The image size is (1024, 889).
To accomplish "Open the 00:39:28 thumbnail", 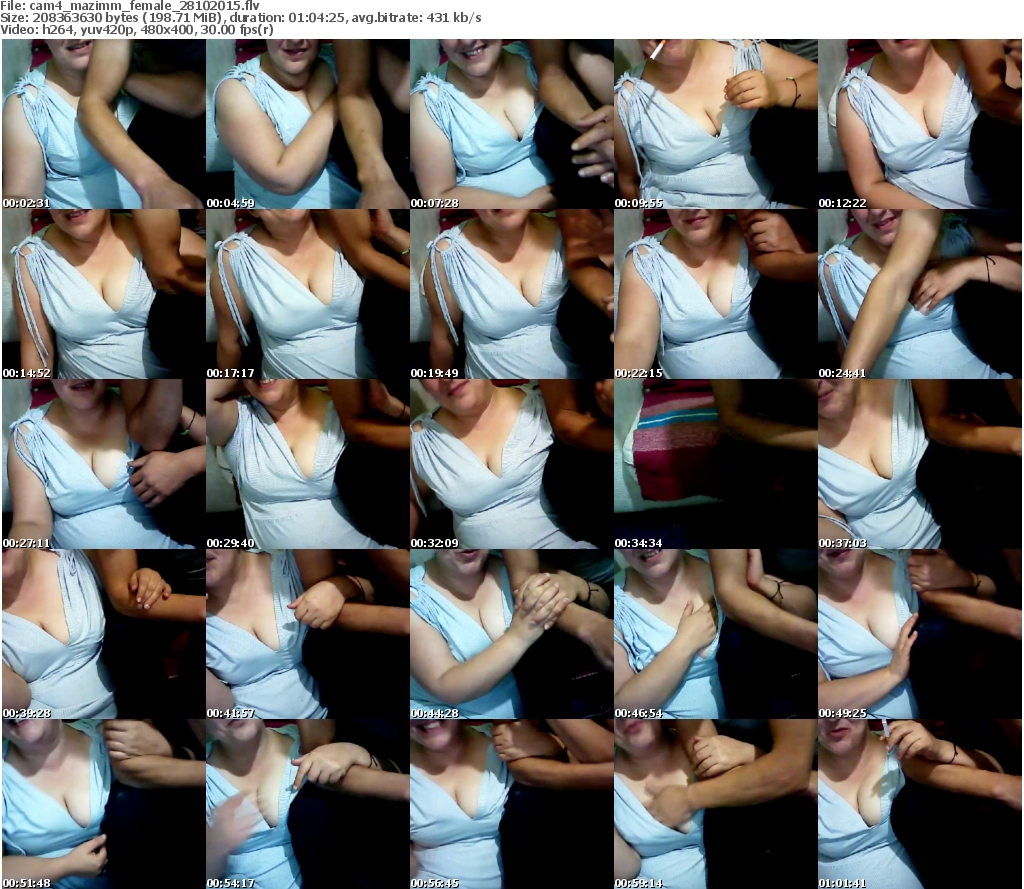I will [x=104, y=634].
